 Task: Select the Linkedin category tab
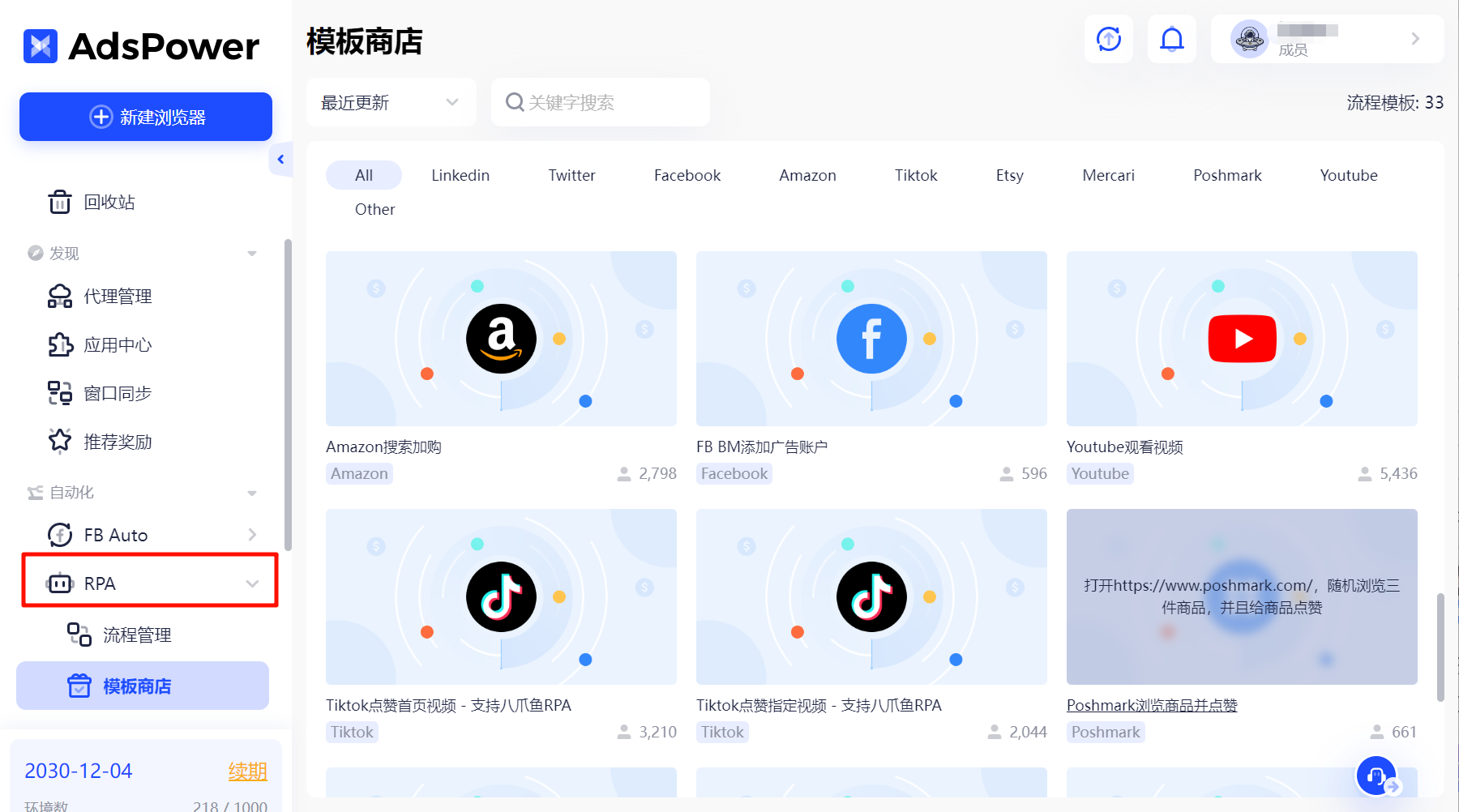click(x=460, y=175)
